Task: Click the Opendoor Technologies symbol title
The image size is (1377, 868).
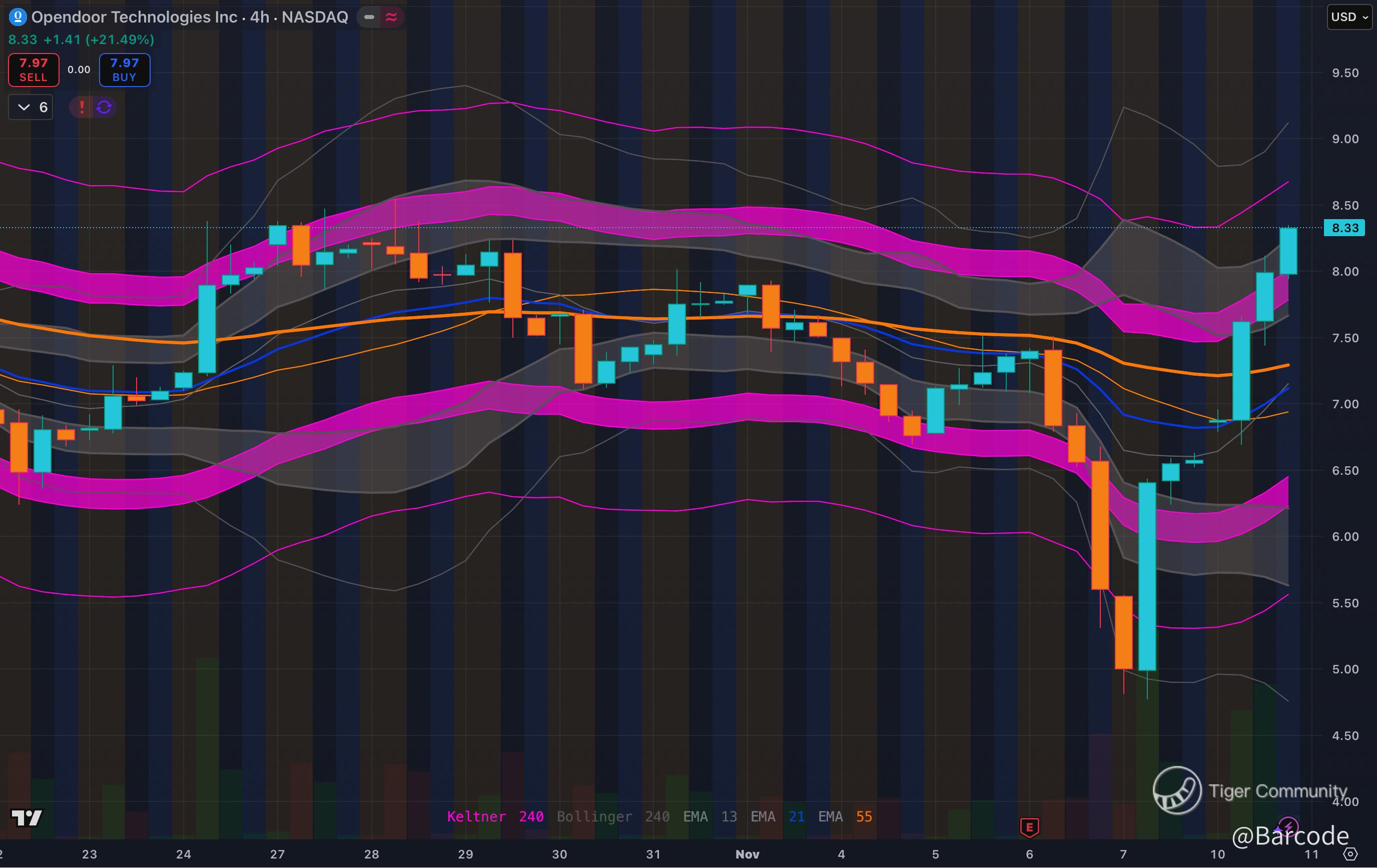Action: (189, 17)
